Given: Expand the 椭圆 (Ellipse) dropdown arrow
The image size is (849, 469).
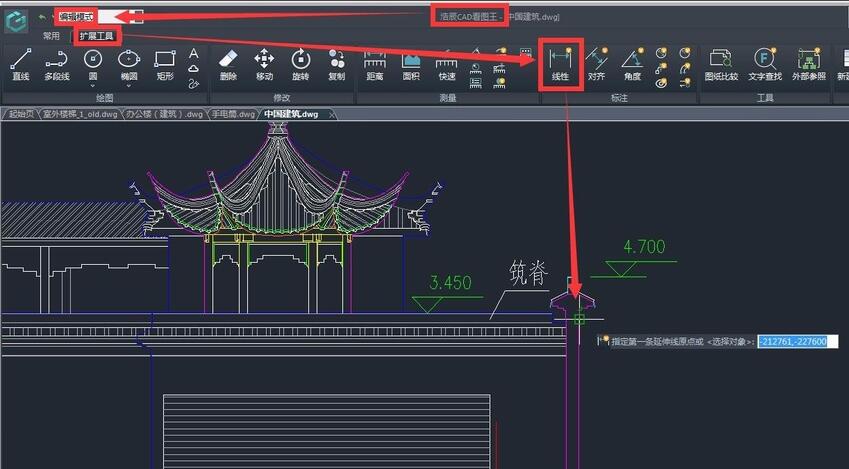Looking at the screenshot, I should (x=129, y=85).
